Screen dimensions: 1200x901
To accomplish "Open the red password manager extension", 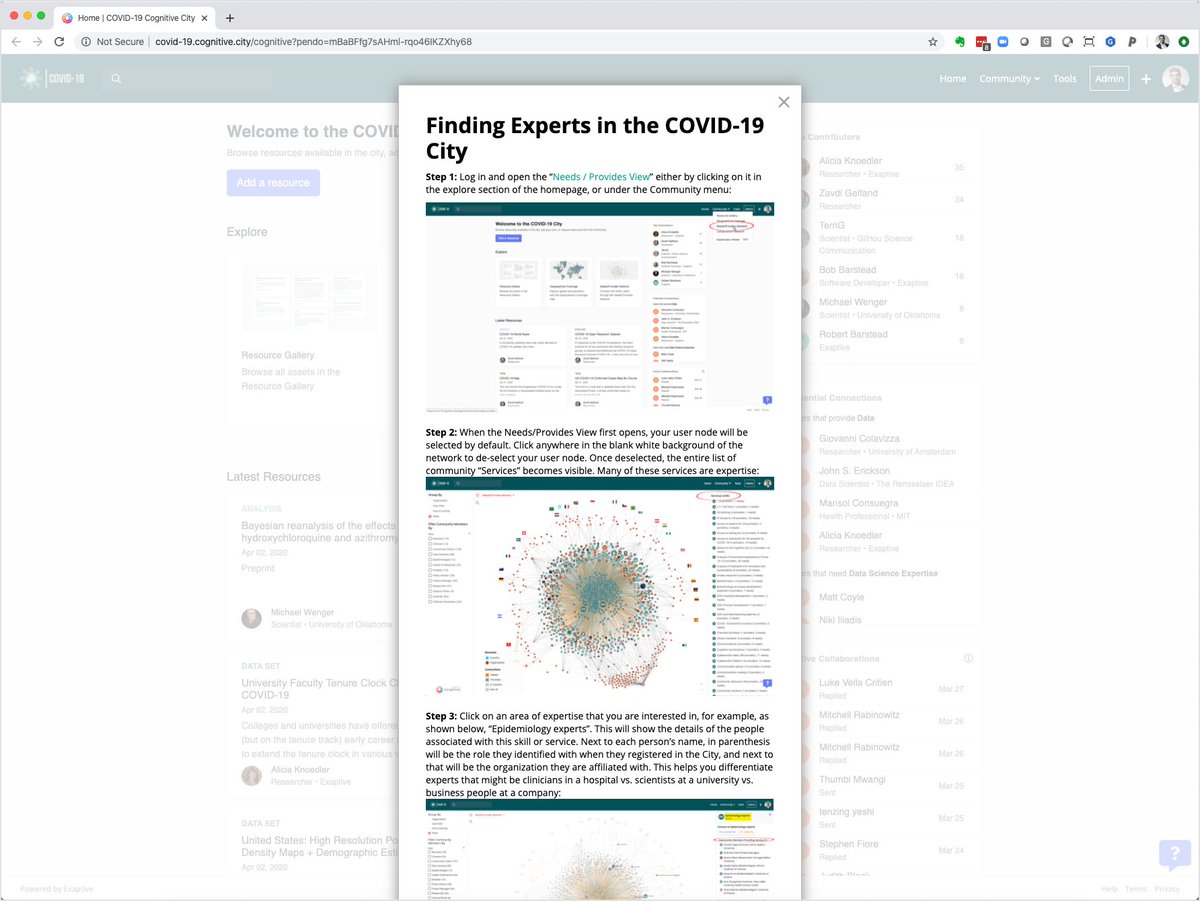I will click(x=982, y=43).
